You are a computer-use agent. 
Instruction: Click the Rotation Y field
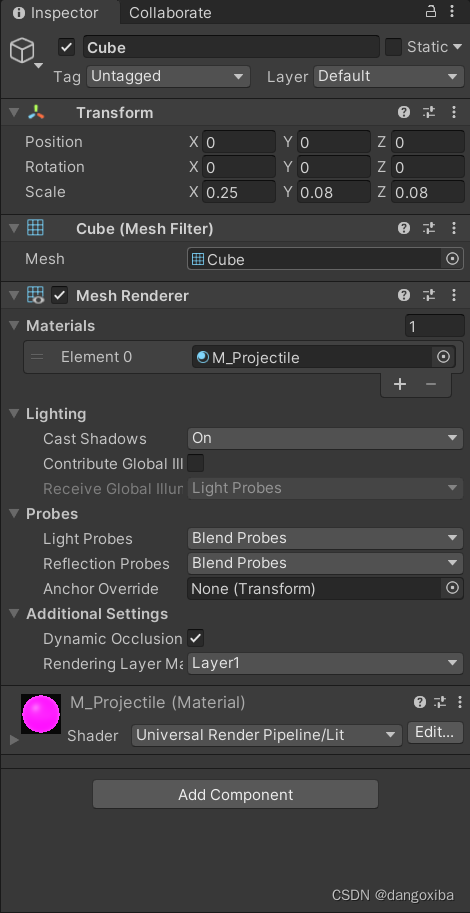coord(334,167)
